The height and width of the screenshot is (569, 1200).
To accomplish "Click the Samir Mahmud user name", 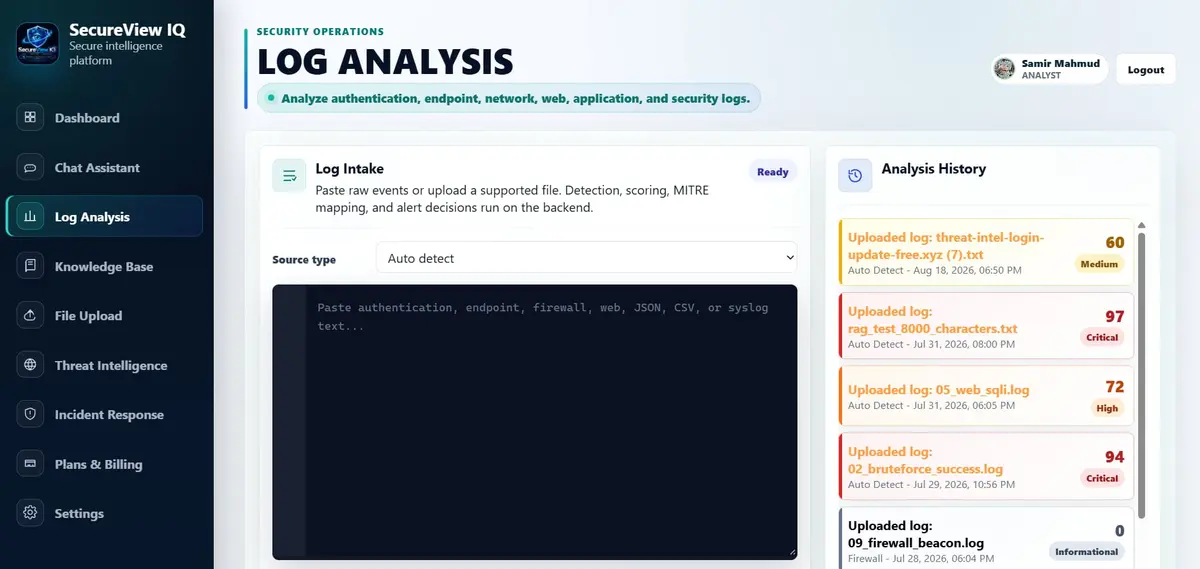I will [x=1060, y=63].
